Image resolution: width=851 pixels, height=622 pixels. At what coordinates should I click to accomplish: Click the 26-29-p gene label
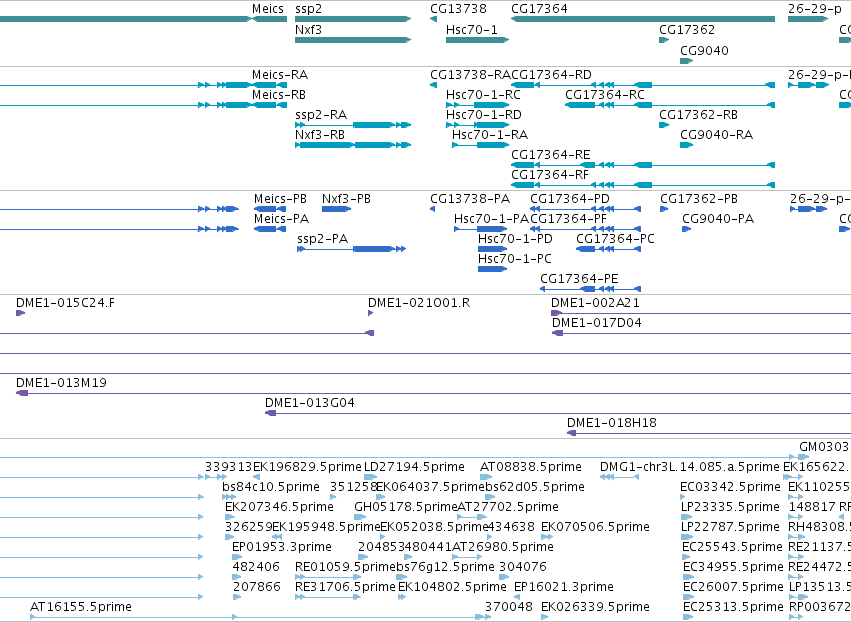815,9
